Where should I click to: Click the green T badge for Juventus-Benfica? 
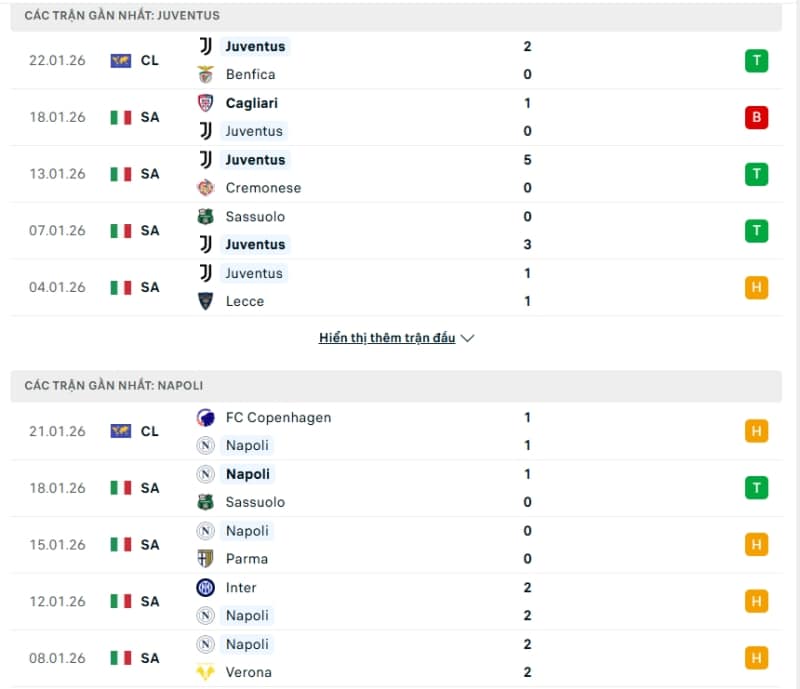(757, 60)
